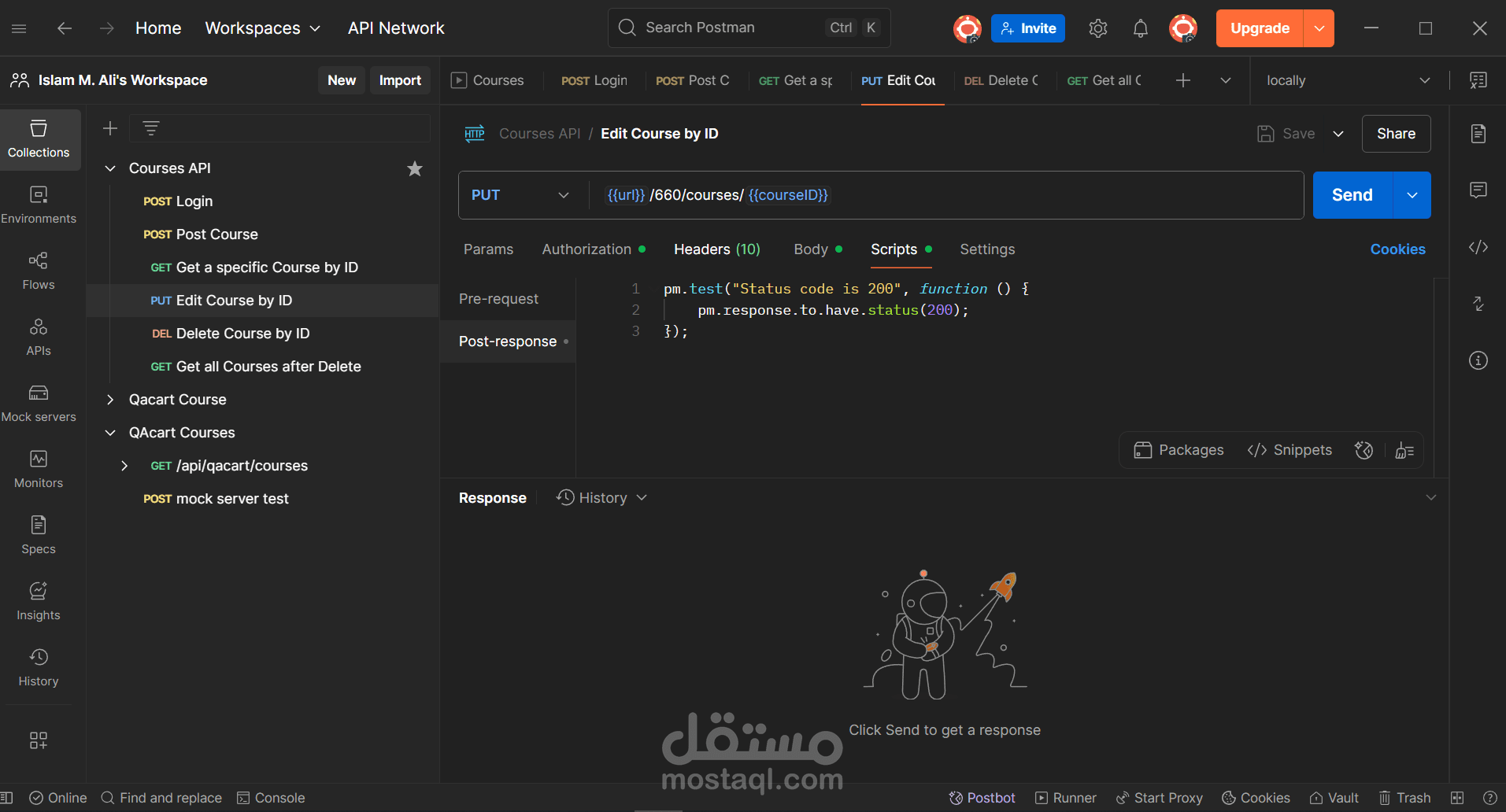Go forward with the right arrow

click(107, 28)
